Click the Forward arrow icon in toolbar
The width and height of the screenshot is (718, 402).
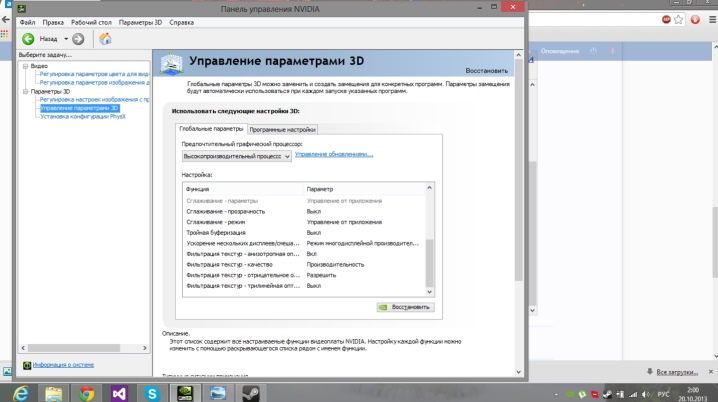point(78,39)
